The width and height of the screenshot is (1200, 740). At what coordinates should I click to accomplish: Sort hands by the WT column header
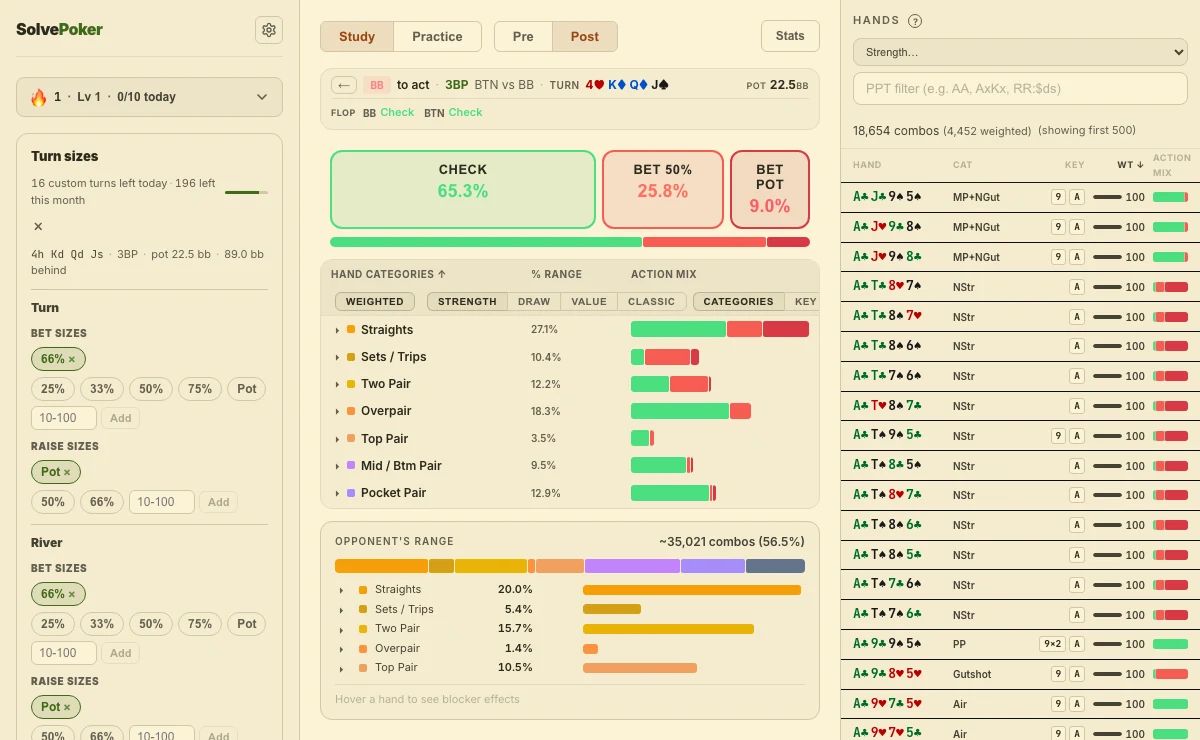[x=1130, y=165]
